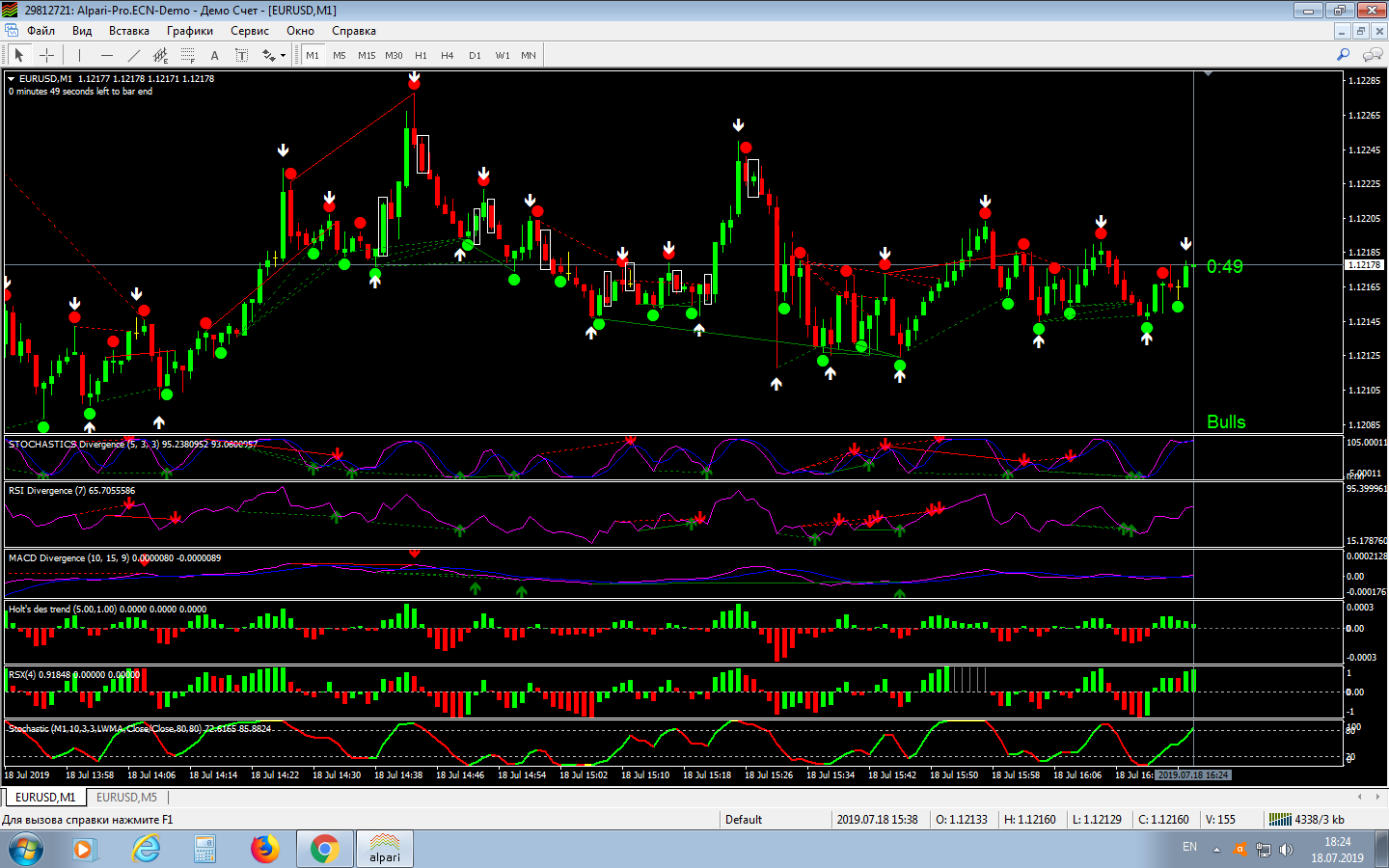Set chart to D1 daily timeframe
Viewport: 1389px width, 868px height.
pyautogui.click(x=475, y=55)
